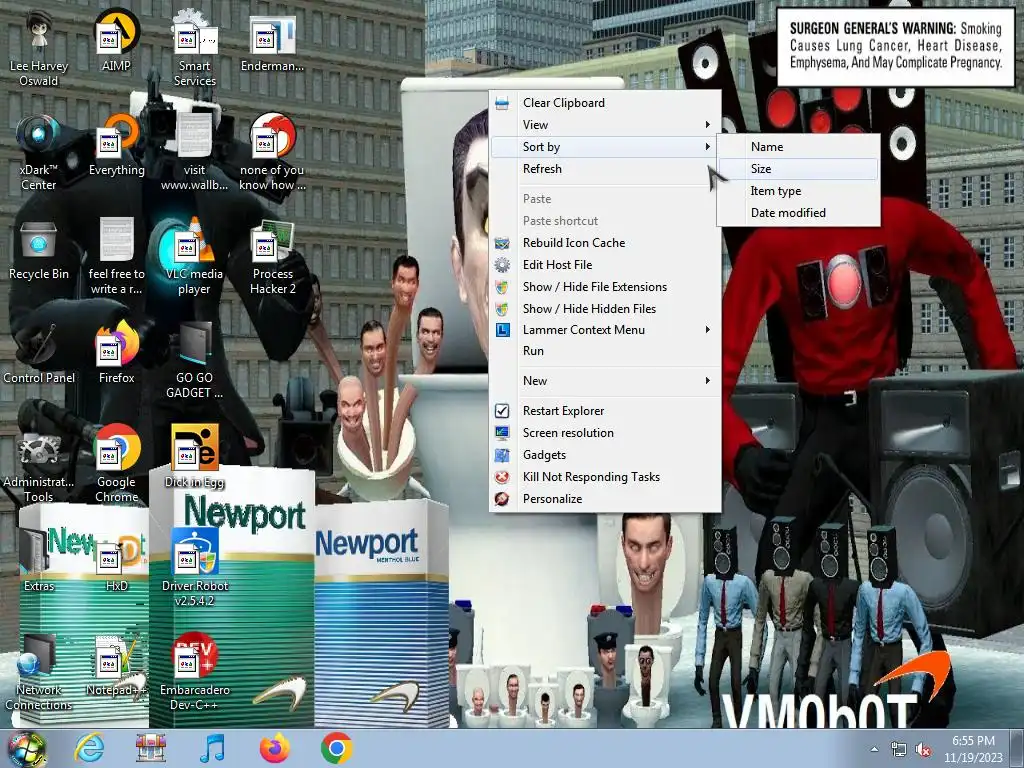Image resolution: width=1024 pixels, height=768 pixels.
Task: Click Refresh in the context menu
Action: [605, 168]
